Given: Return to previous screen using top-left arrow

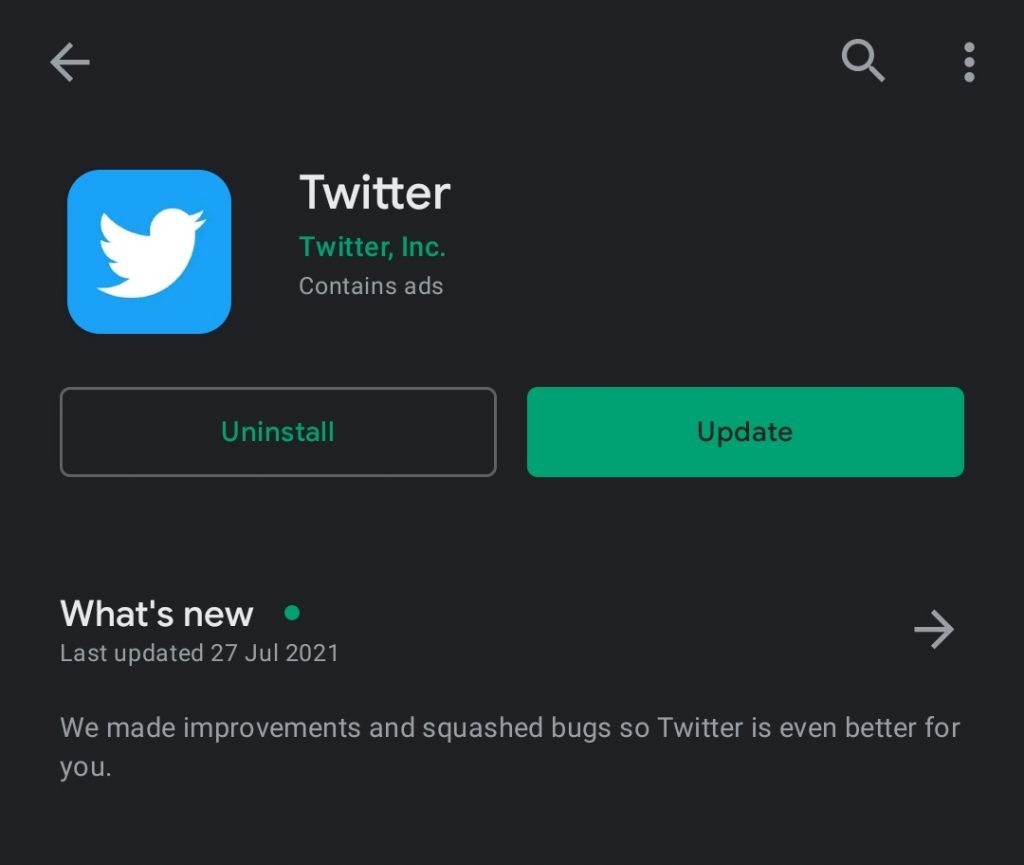Looking at the screenshot, I should coord(70,63).
